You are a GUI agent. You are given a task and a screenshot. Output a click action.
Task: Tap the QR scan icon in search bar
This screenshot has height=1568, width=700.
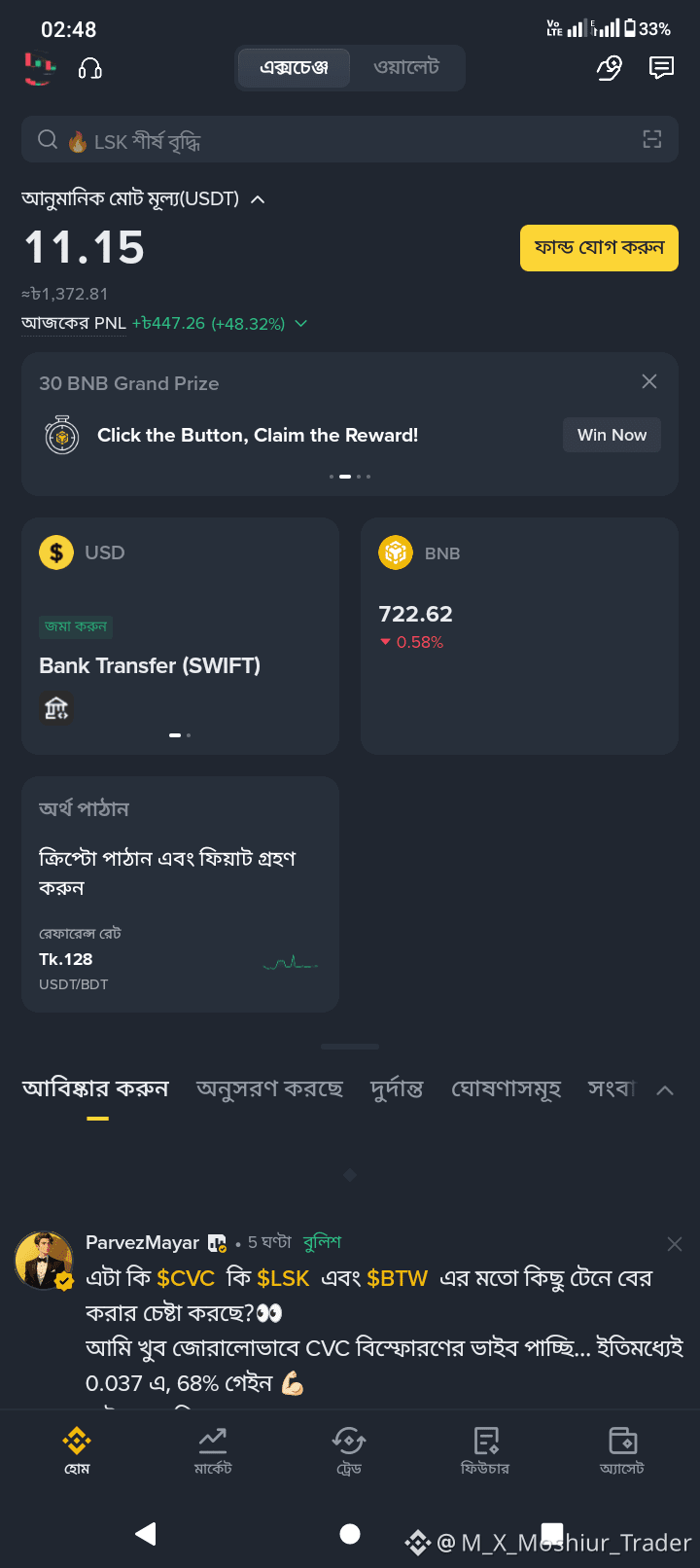coord(652,139)
